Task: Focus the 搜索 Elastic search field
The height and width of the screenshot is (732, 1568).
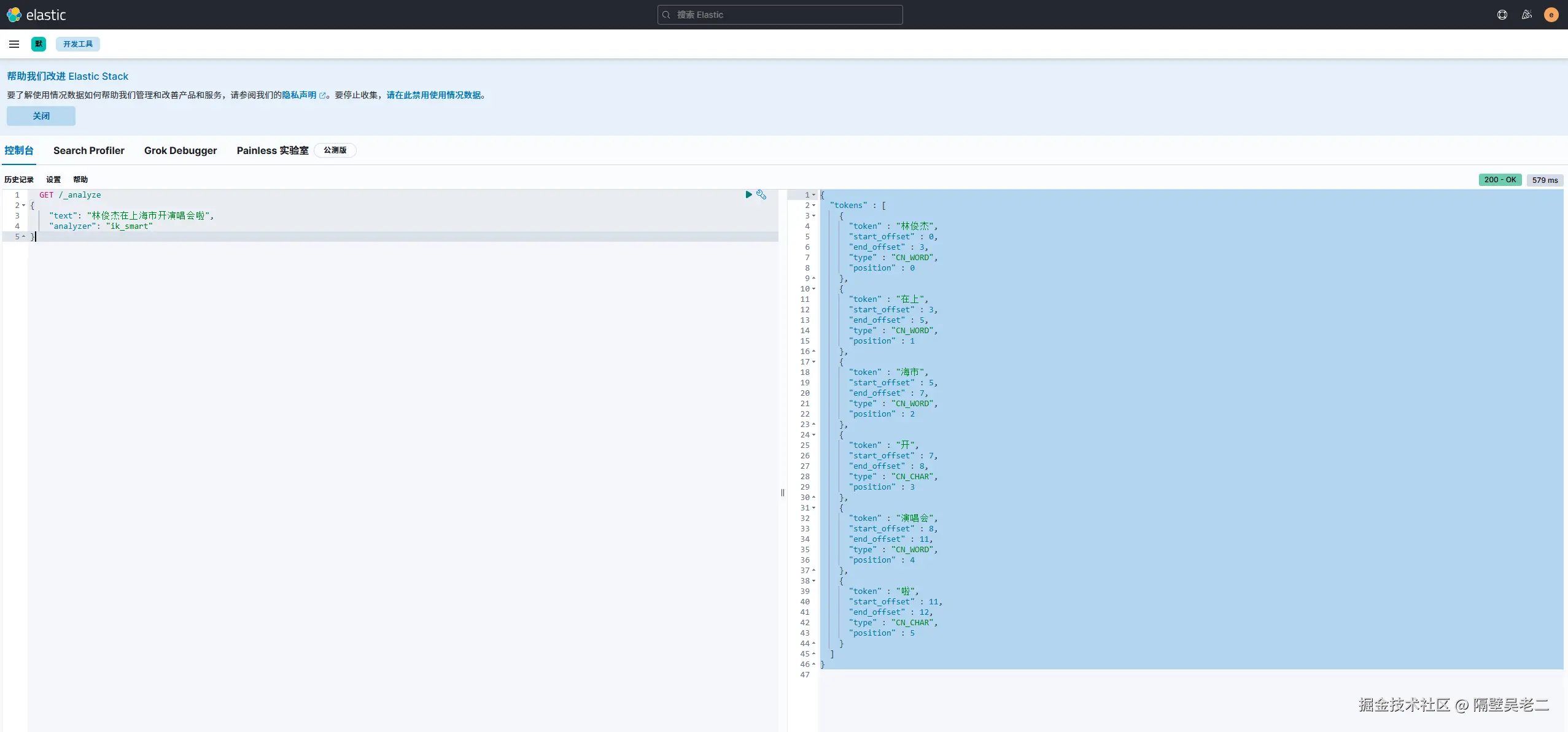Action: click(x=780, y=15)
